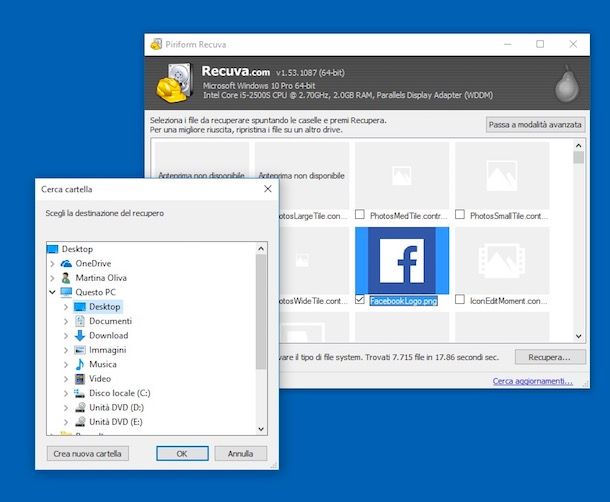Click the Unità DVD (D:) disc icon
The image size is (610, 502).
coord(80,407)
